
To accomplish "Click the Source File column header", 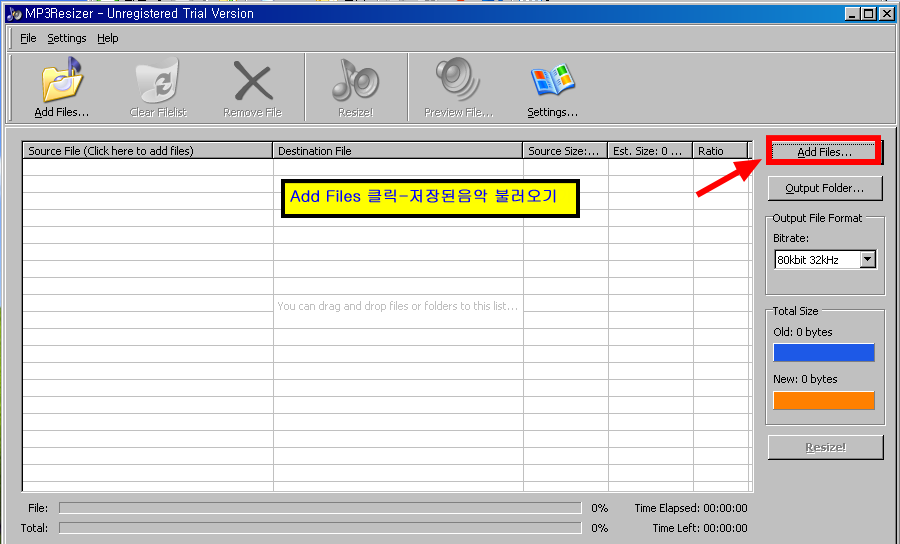I will click(x=148, y=151).
